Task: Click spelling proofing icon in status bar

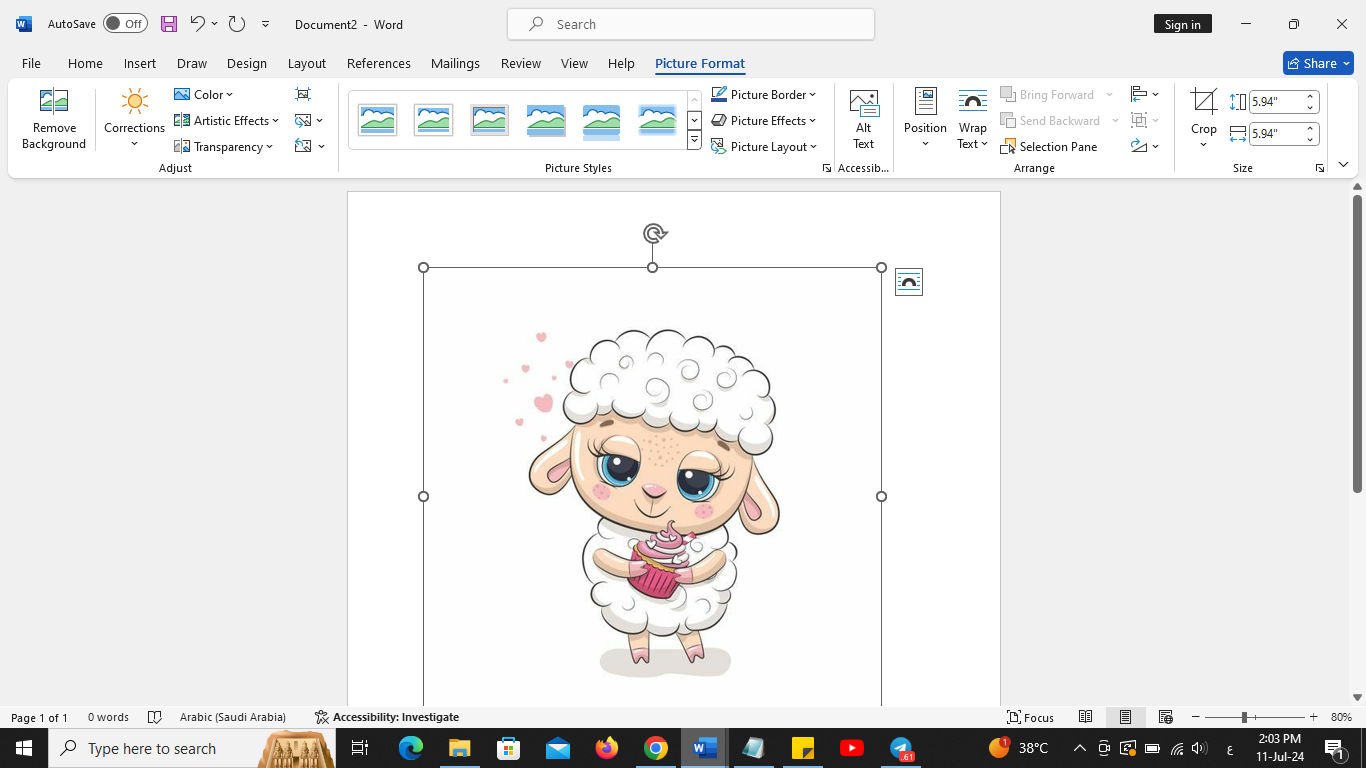Action: click(154, 717)
